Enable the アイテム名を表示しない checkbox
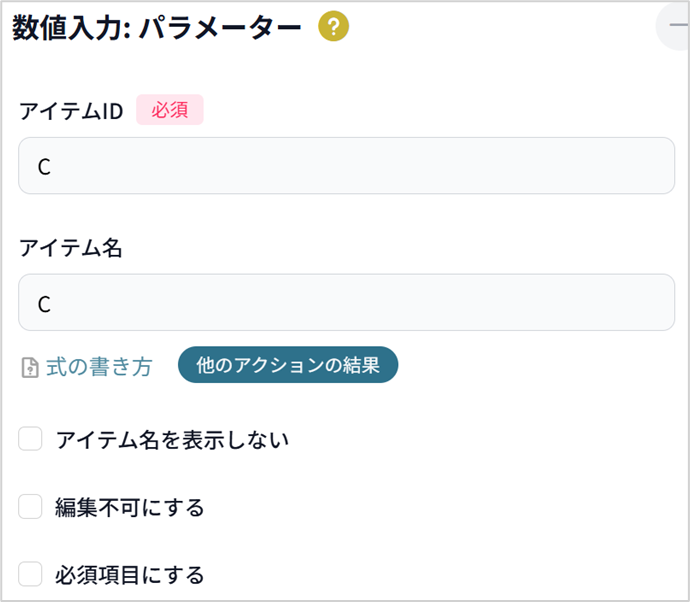 (x=30, y=439)
